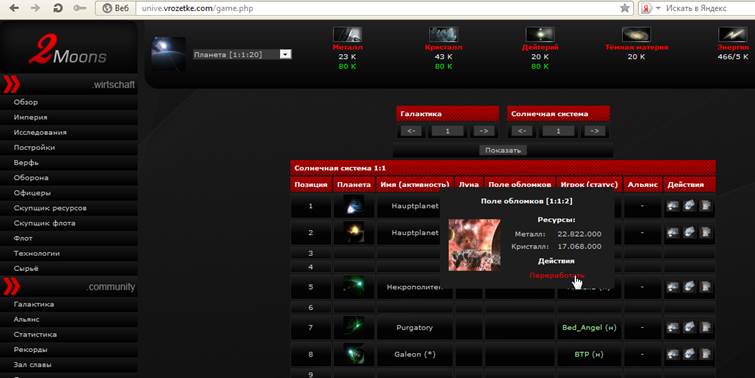Viewport: 755px width, 378px height.
Task: Click the Металл resource icon
Action: (x=347, y=34)
